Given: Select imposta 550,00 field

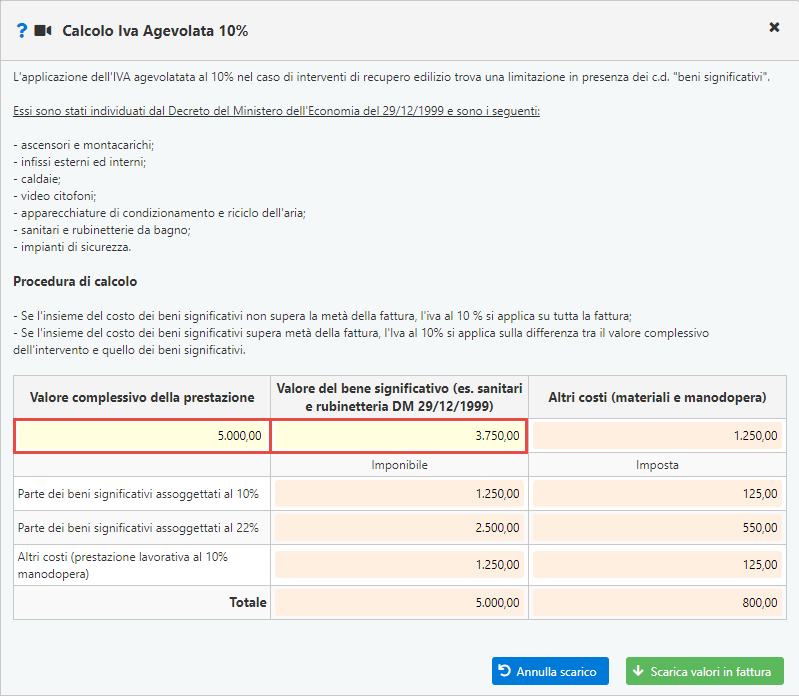Looking at the screenshot, I should [x=657, y=528].
